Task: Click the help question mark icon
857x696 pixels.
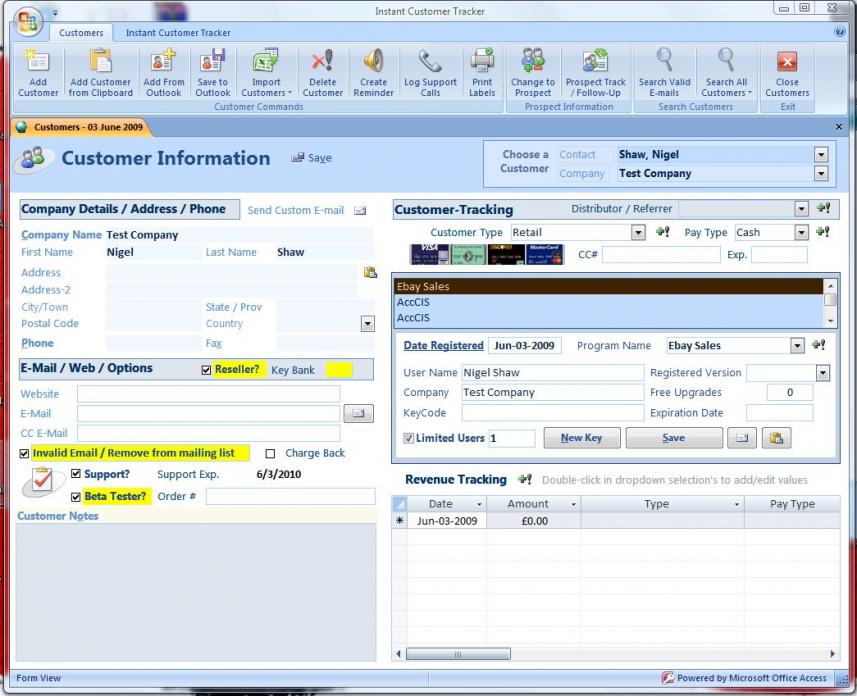Action: [840, 32]
